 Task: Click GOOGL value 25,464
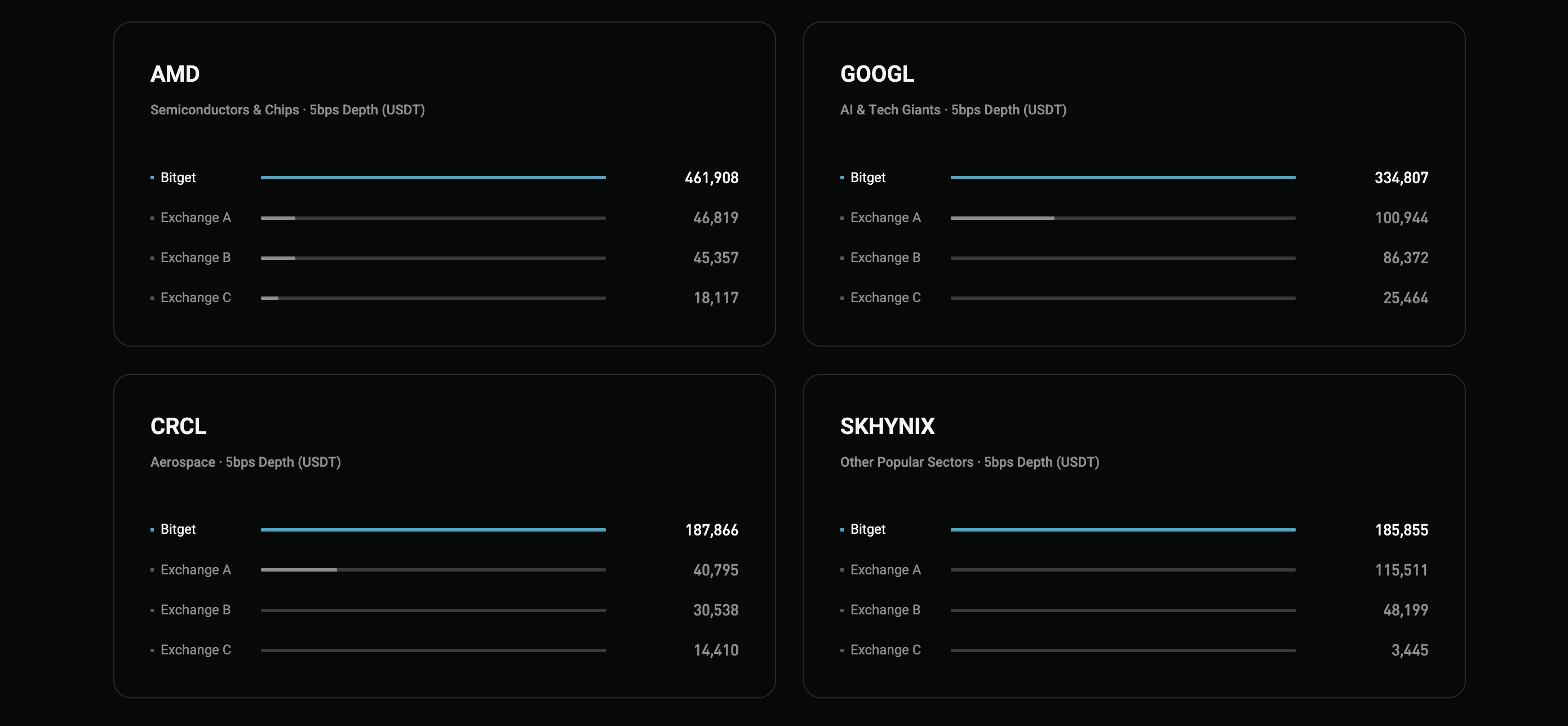tap(1406, 298)
